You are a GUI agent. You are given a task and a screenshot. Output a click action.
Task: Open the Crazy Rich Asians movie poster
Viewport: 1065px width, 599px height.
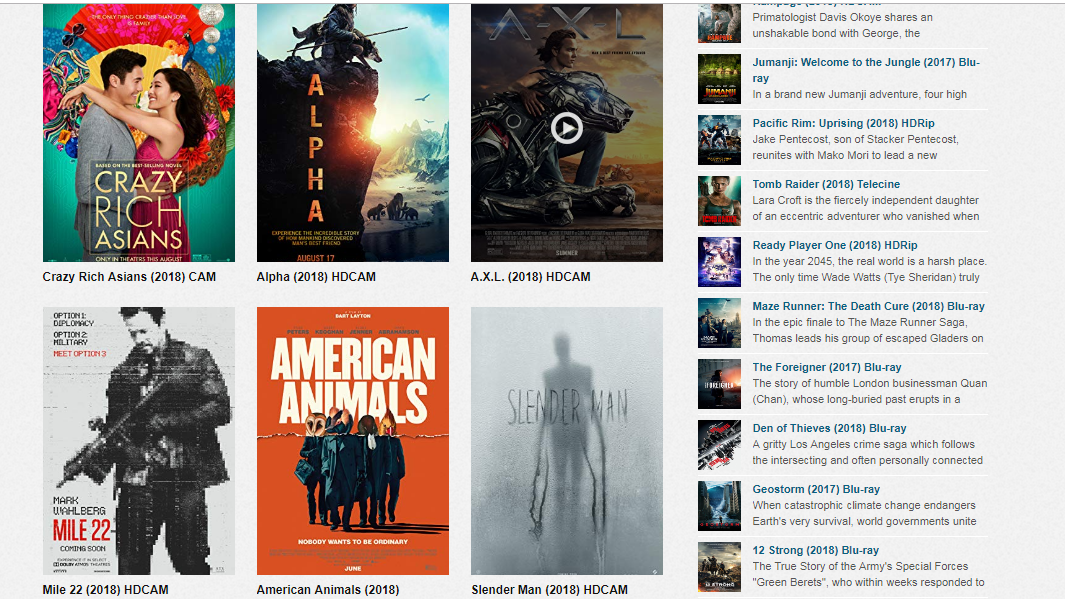[x=139, y=132]
